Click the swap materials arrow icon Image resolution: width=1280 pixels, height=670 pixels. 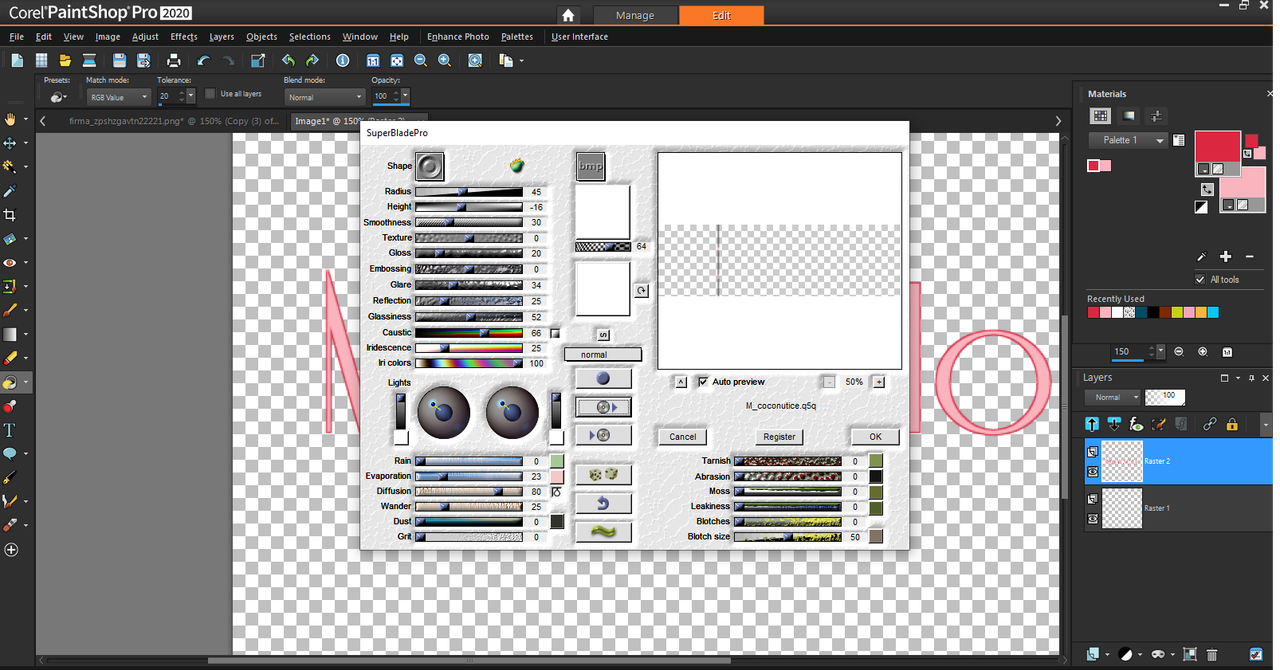(x=1207, y=189)
